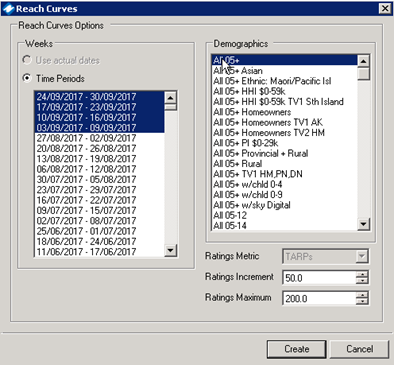Select the 'Time Periods' radio button

click(x=26, y=78)
